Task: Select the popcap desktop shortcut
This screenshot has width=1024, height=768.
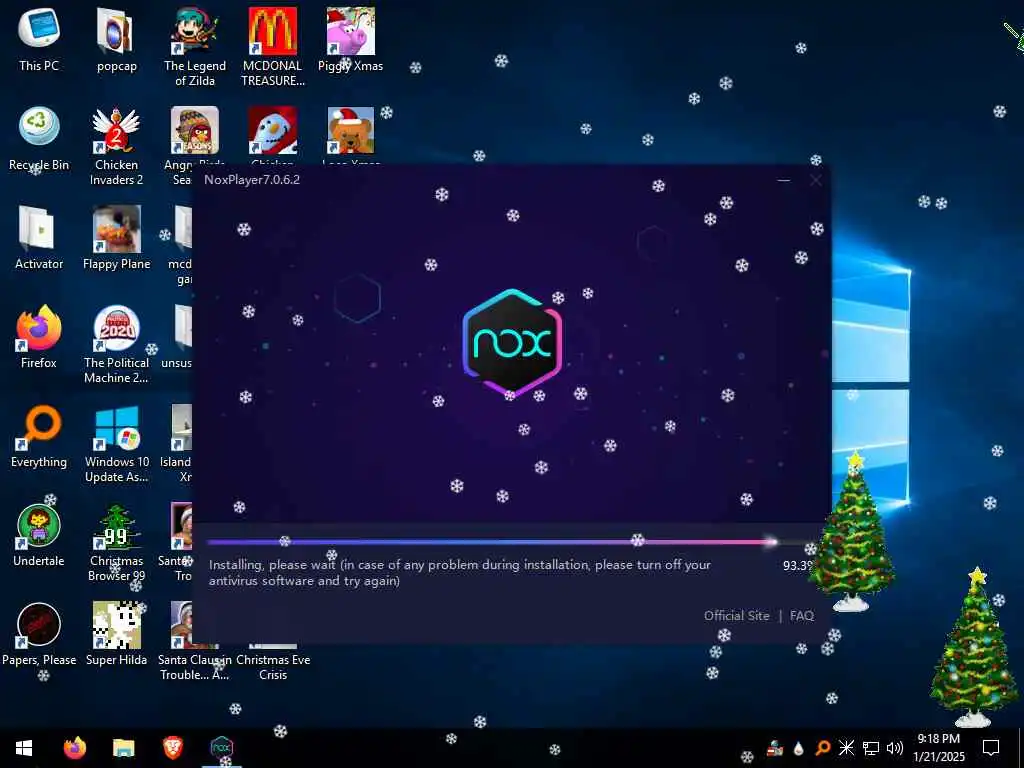Action: (x=116, y=39)
